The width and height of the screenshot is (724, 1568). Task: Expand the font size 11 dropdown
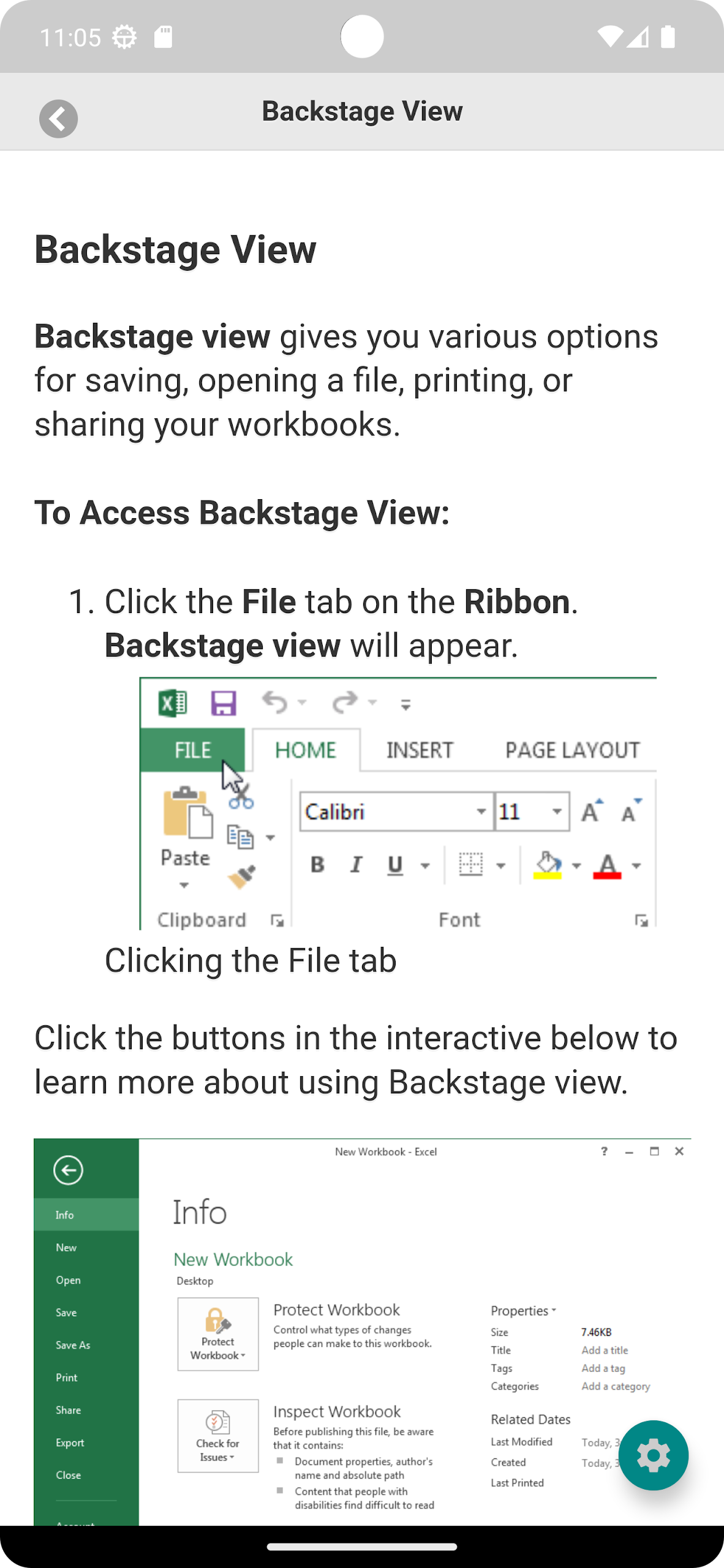(x=557, y=812)
